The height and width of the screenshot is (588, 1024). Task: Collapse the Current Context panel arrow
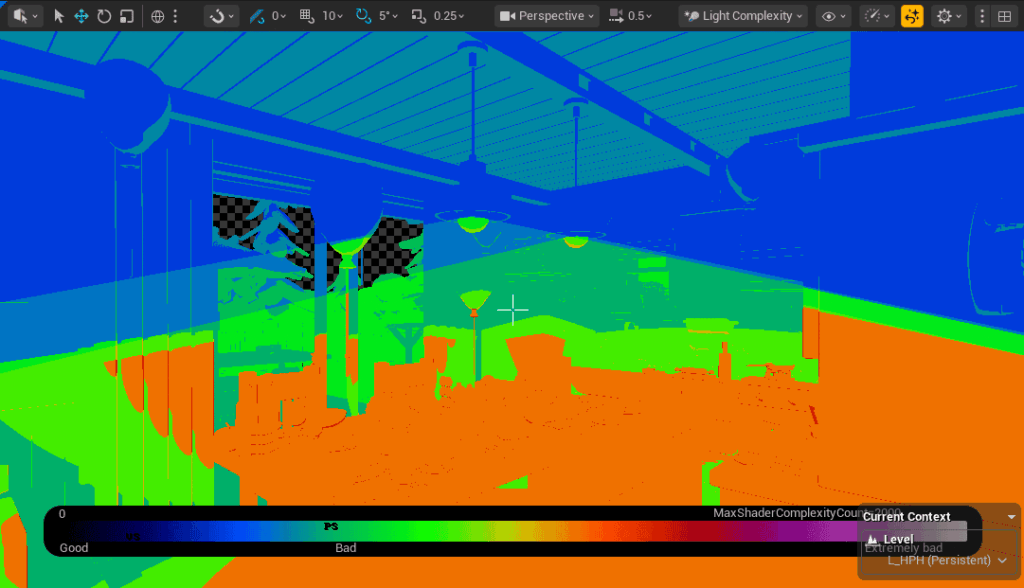1011,517
